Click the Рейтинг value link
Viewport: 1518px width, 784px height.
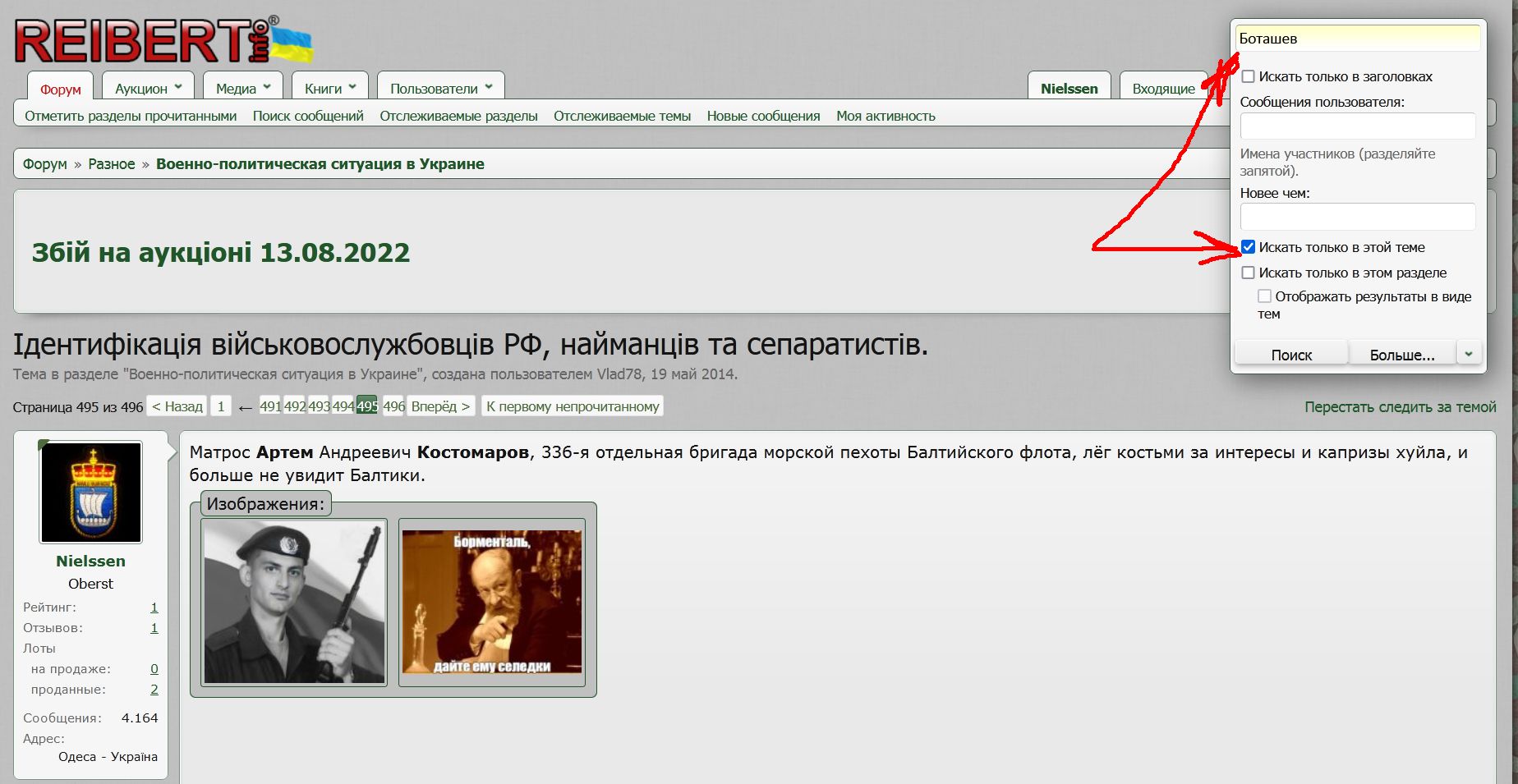click(x=154, y=607)
